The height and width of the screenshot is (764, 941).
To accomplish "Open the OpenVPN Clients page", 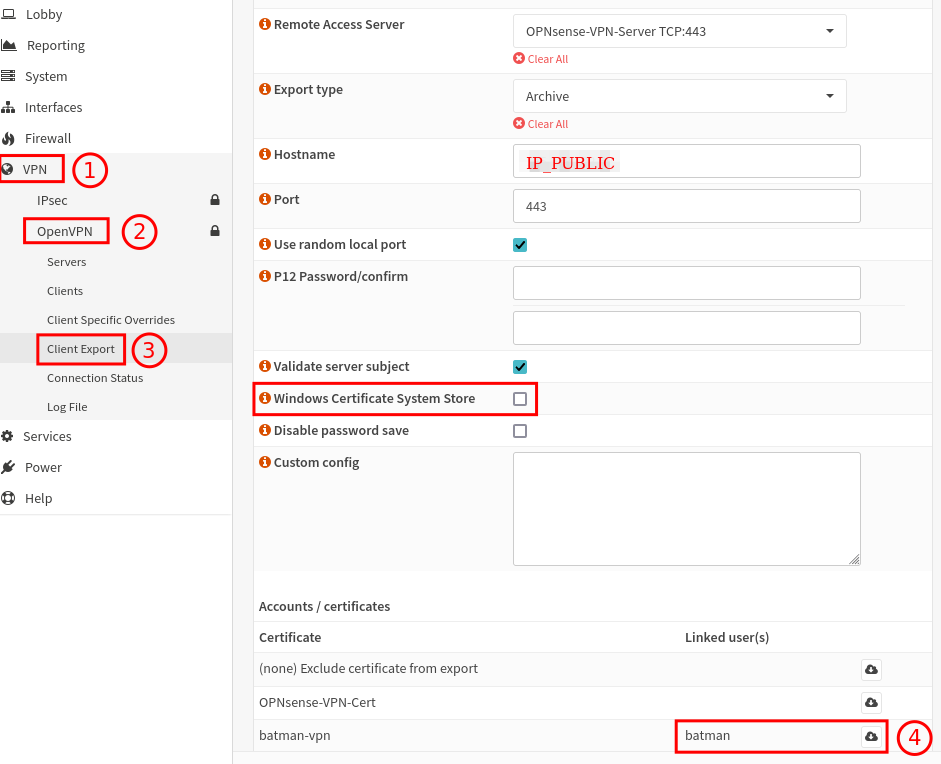I will point(65,291).
